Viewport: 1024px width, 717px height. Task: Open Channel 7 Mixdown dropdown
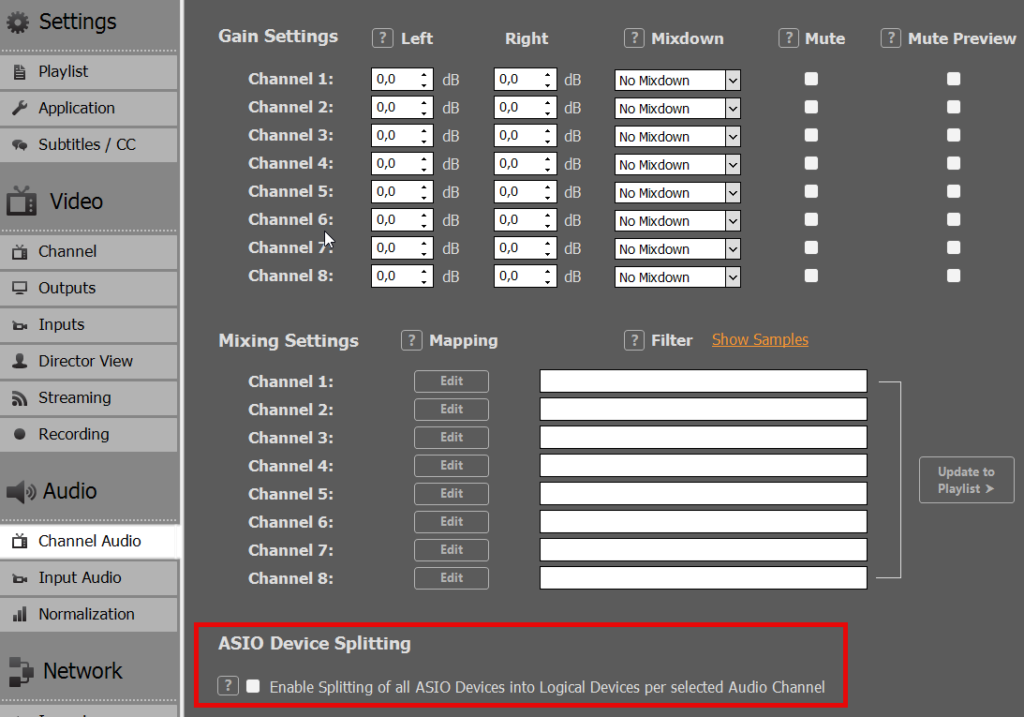[x=677, y=249]
